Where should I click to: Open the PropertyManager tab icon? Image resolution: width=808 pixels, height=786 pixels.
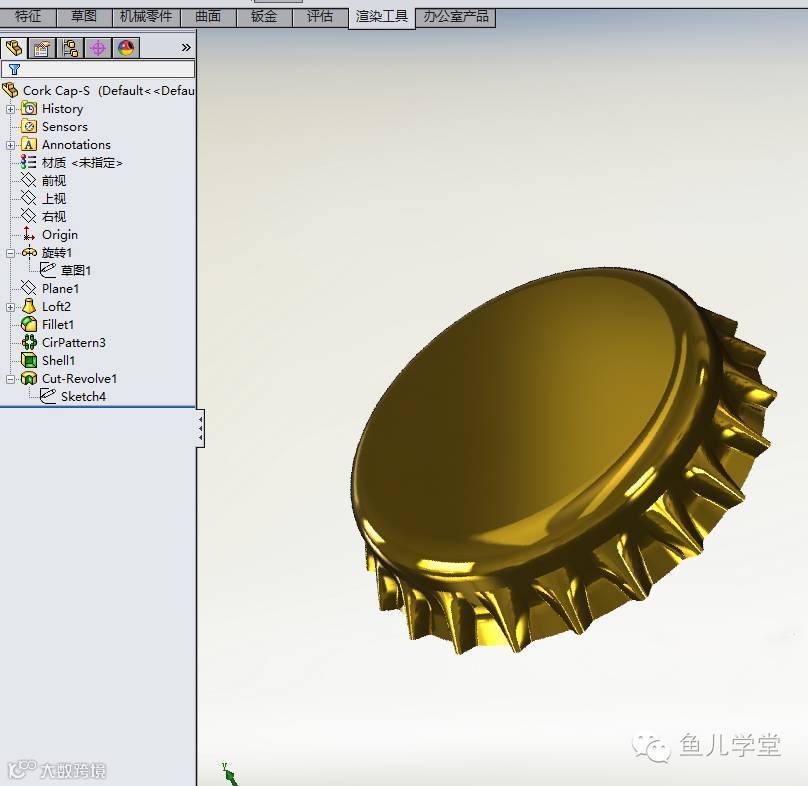click(42, 48)
